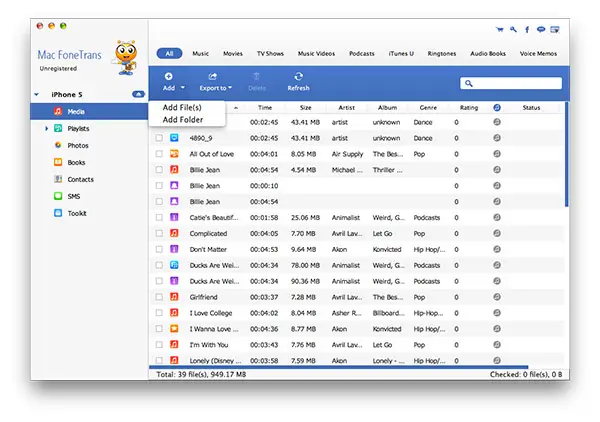The width and height of the screenshot is (600, 422).
Task: Click the music icon for Girlfriend
Action: coord(174,297)
